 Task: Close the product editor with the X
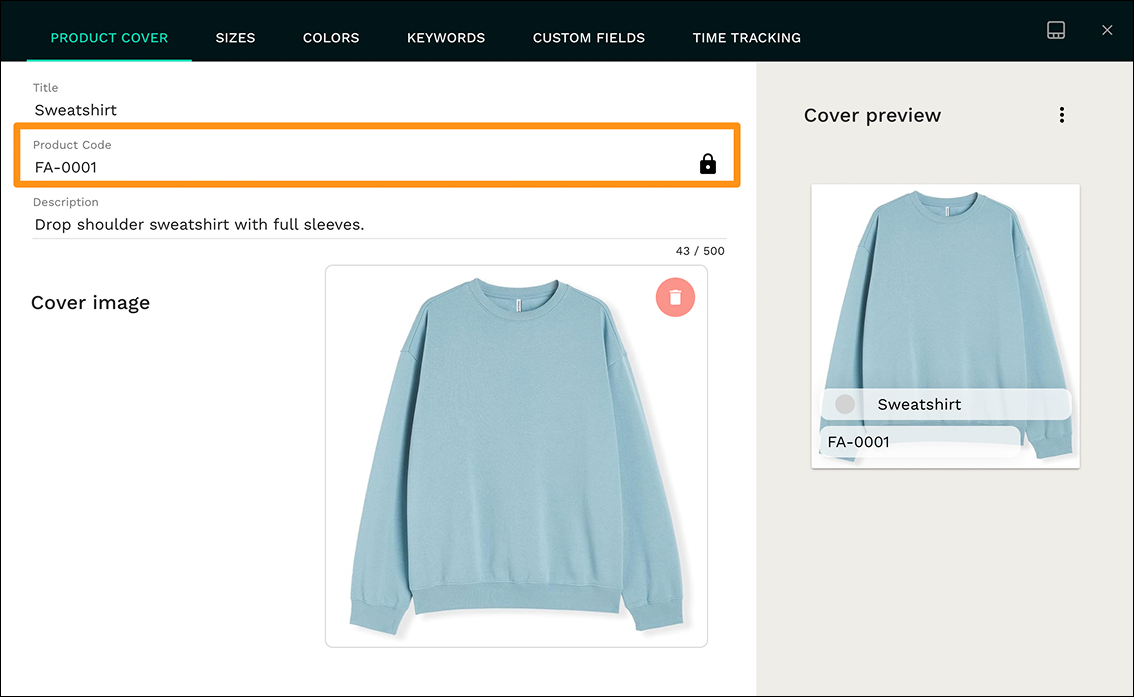click(1107, 30)
